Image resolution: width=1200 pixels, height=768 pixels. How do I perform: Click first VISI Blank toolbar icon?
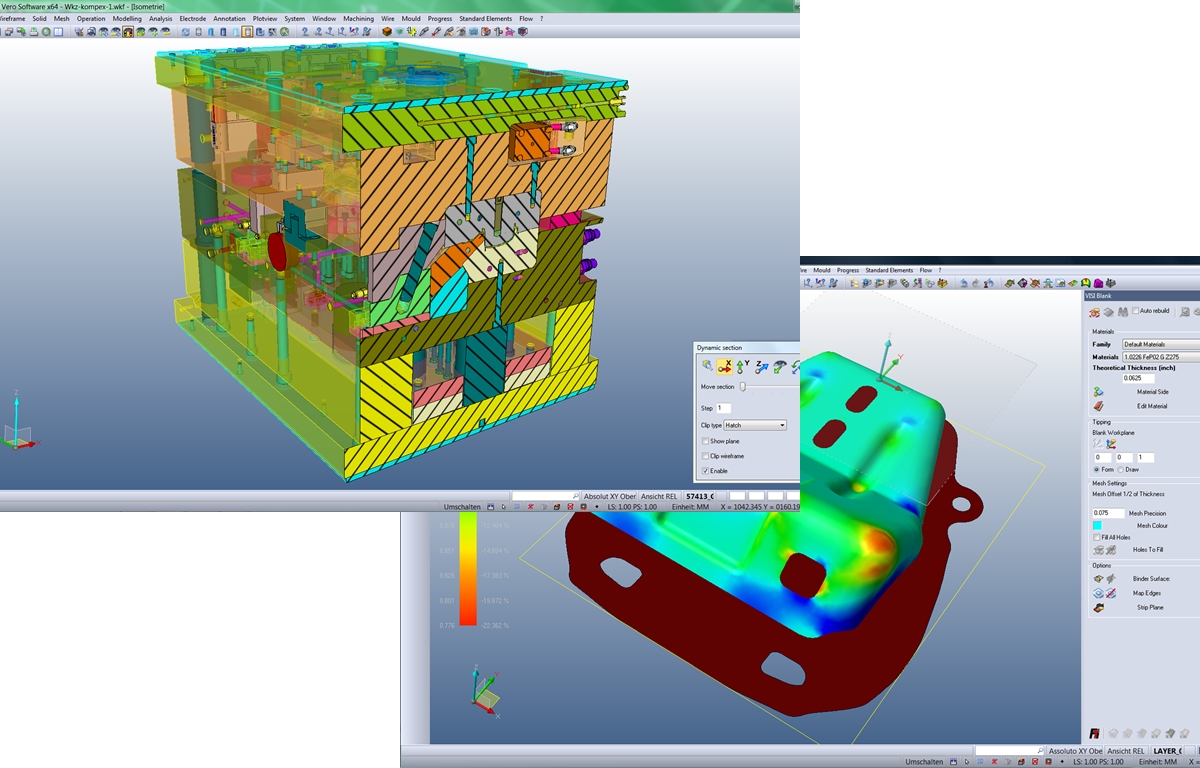click(x=1095, y=312)
